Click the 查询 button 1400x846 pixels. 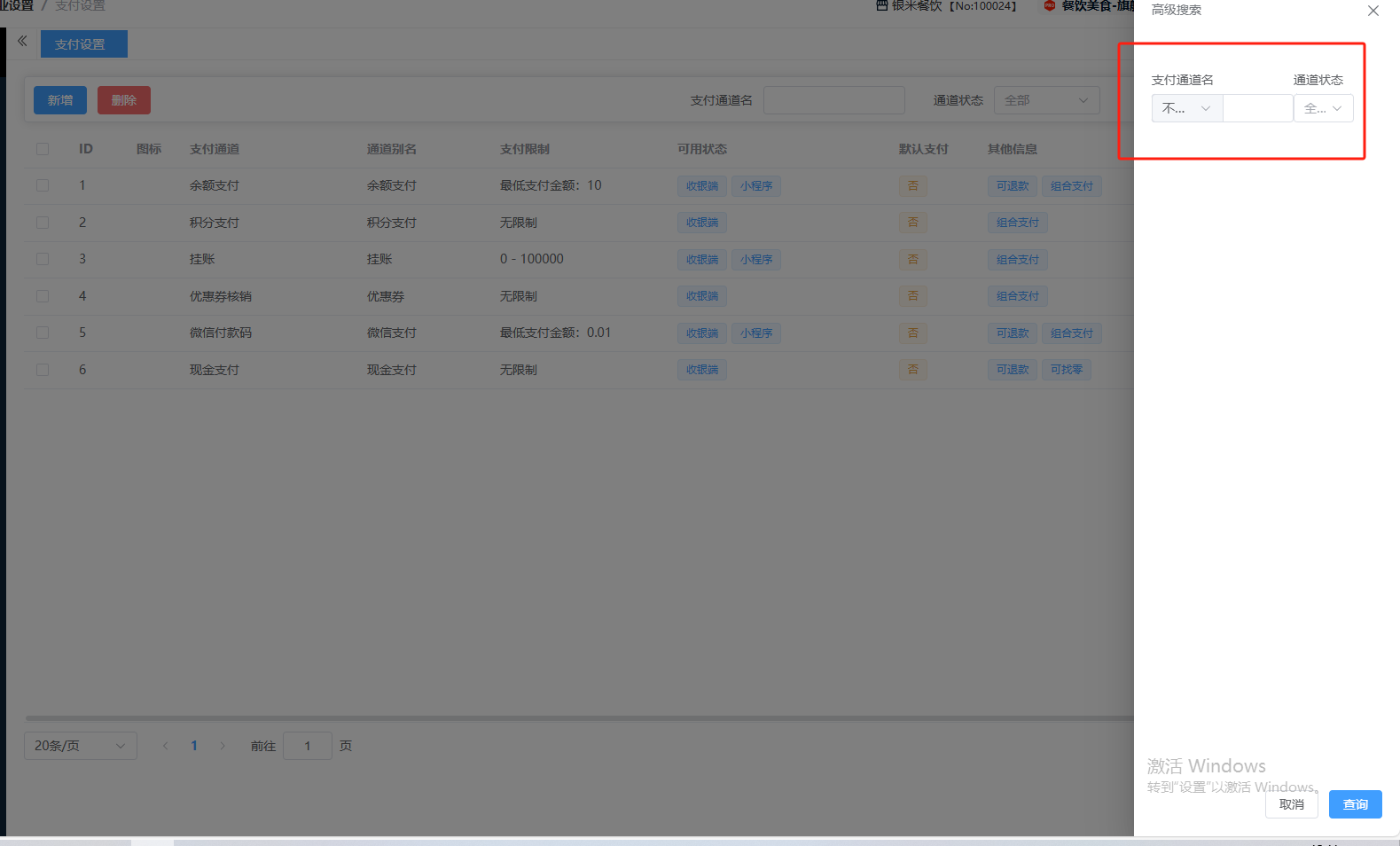[1355, 804]
